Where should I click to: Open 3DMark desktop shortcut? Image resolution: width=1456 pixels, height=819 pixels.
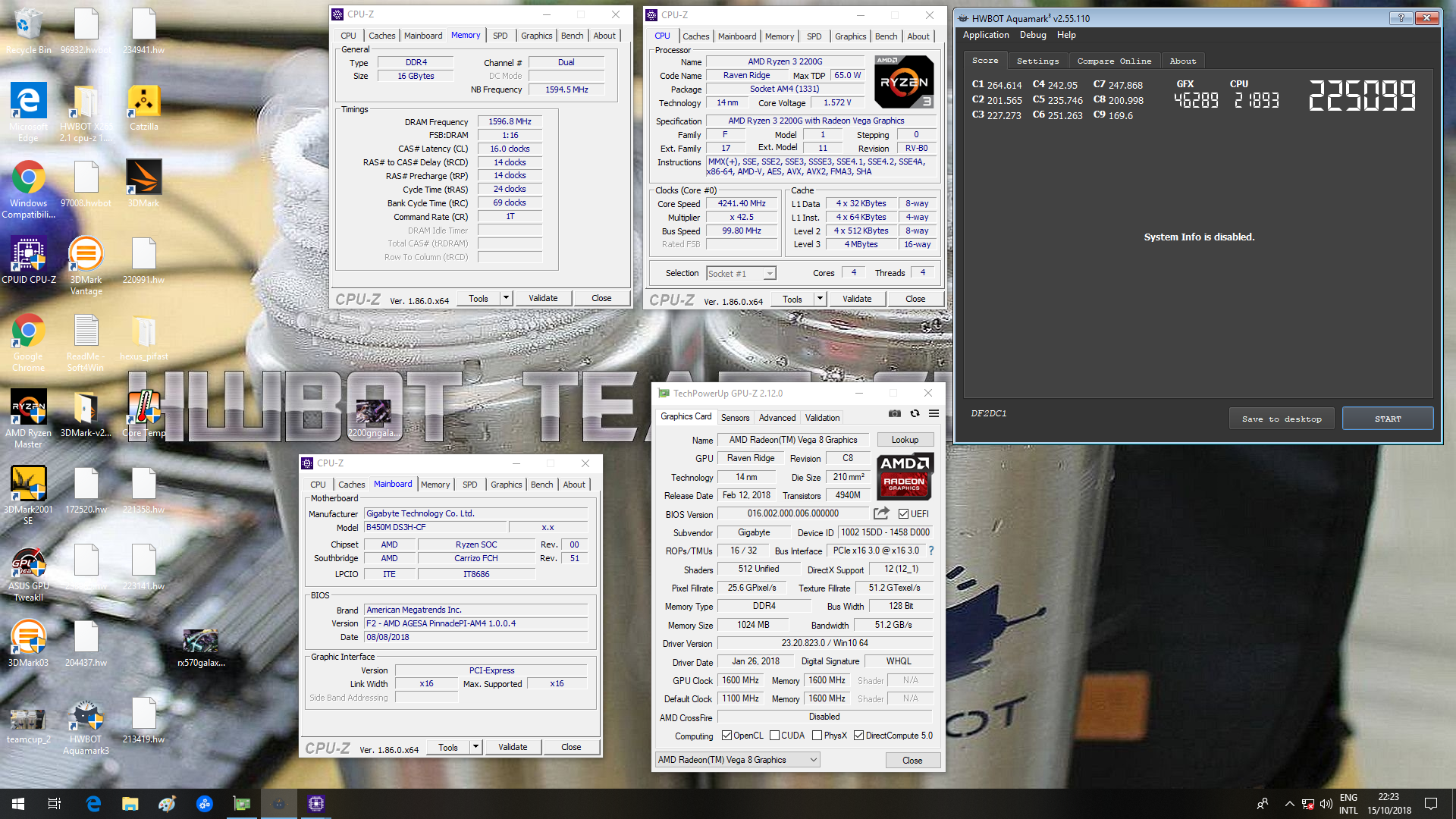143,184
